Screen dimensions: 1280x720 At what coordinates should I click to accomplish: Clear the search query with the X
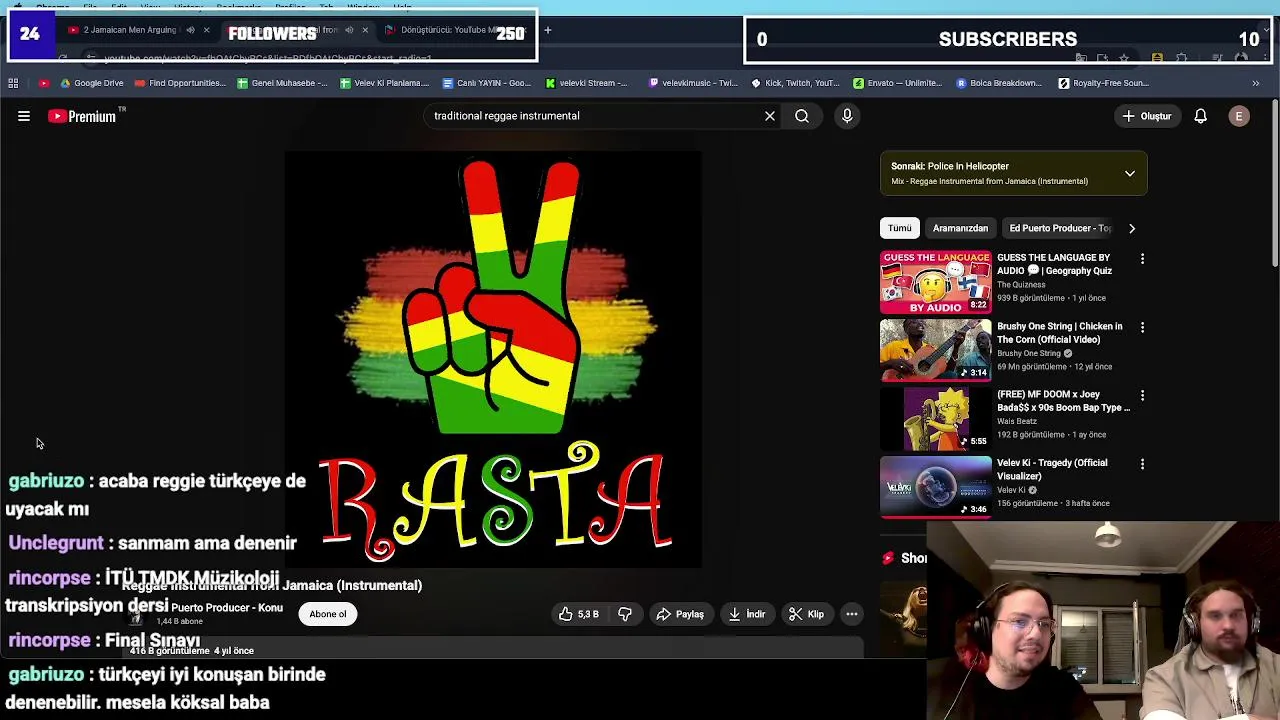click(x=770, y=116)
